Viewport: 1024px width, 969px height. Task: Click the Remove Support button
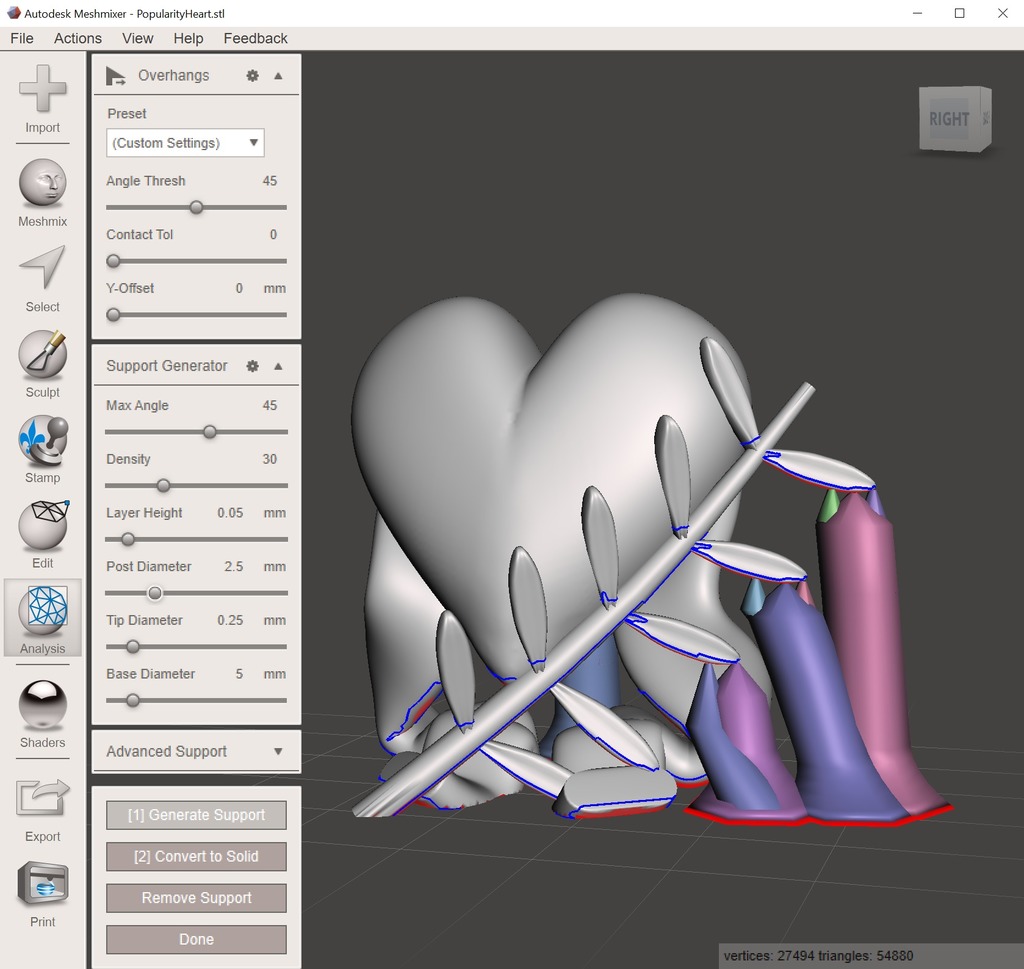[x=197, y=898]
